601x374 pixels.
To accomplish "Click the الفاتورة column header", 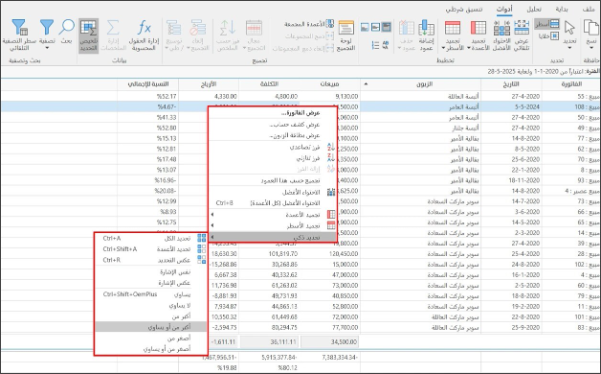I will point(571,84).
